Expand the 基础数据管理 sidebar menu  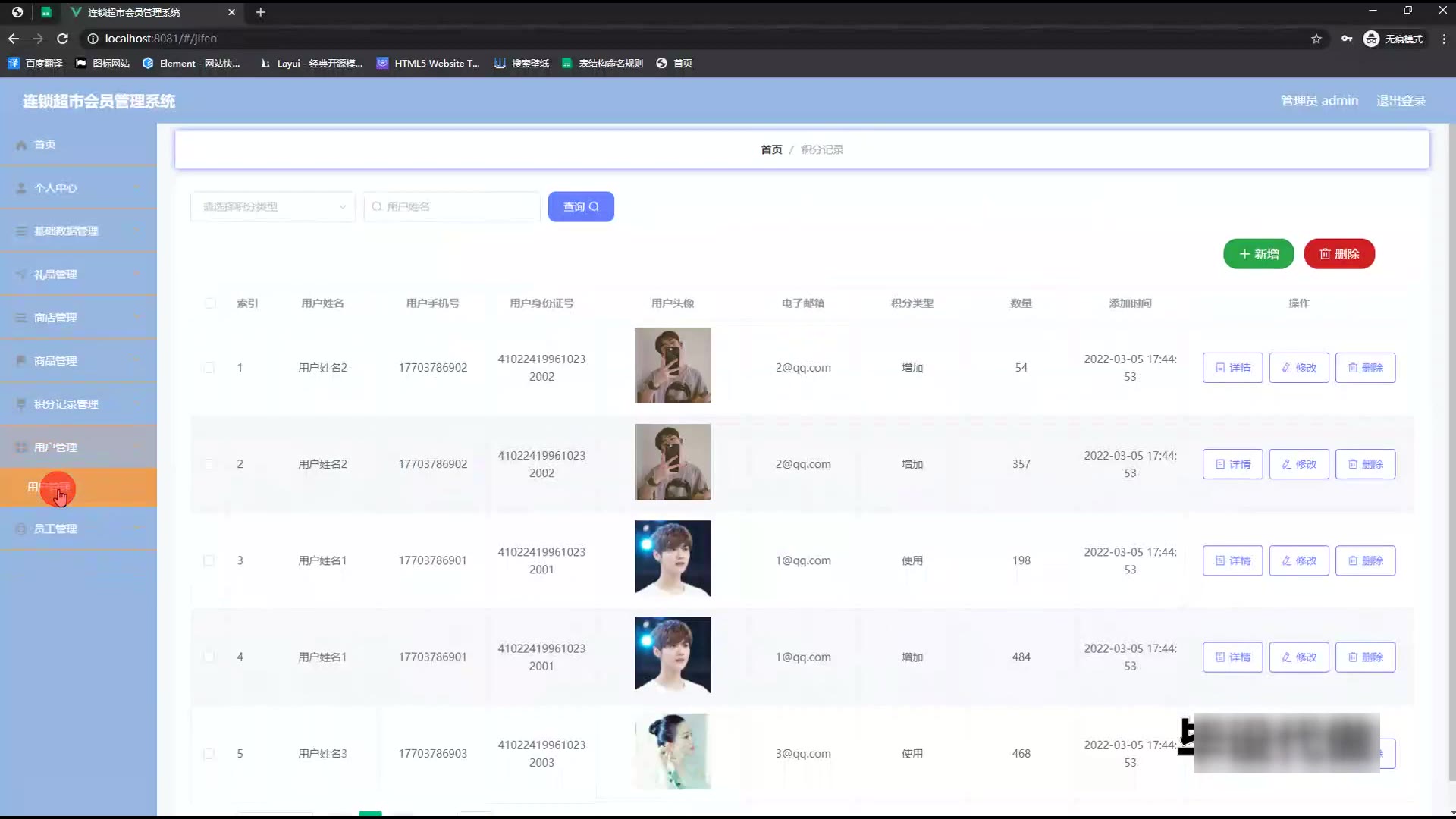click(x=78, y=231)
